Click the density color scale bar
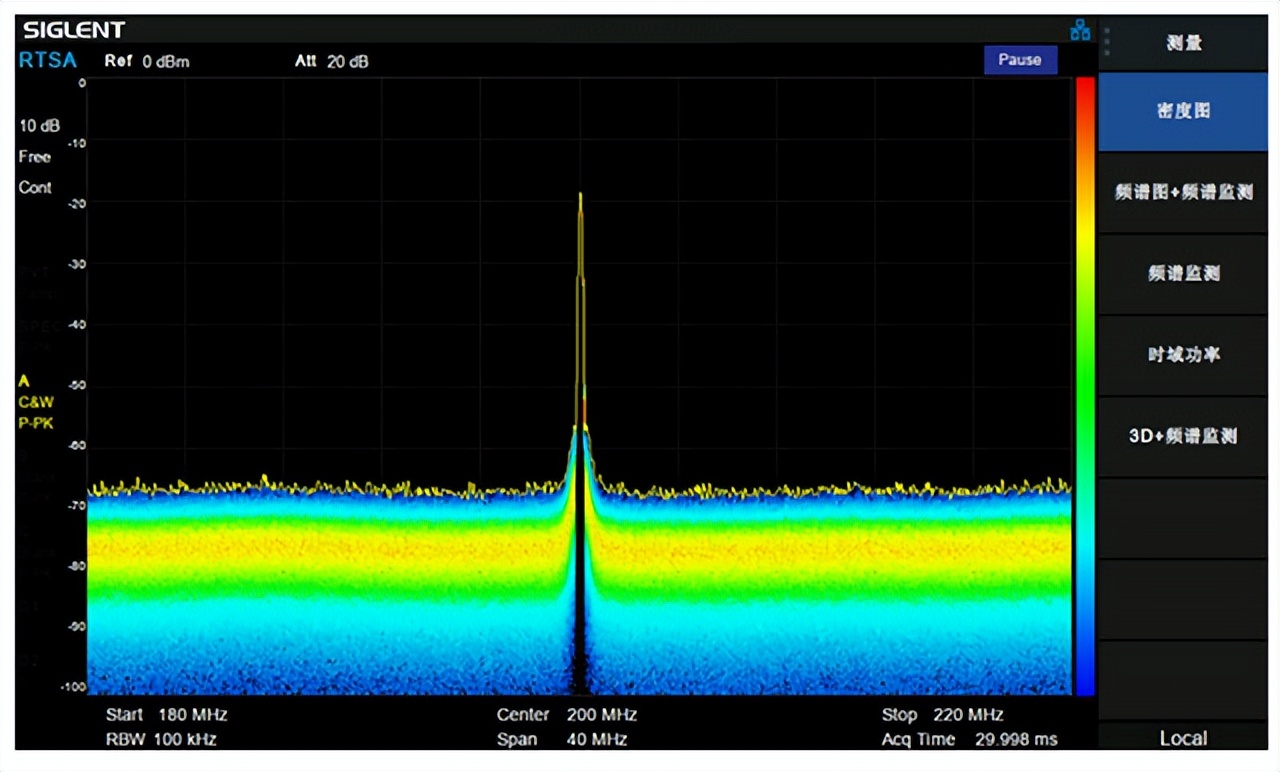 click(x=1085, y=386)
